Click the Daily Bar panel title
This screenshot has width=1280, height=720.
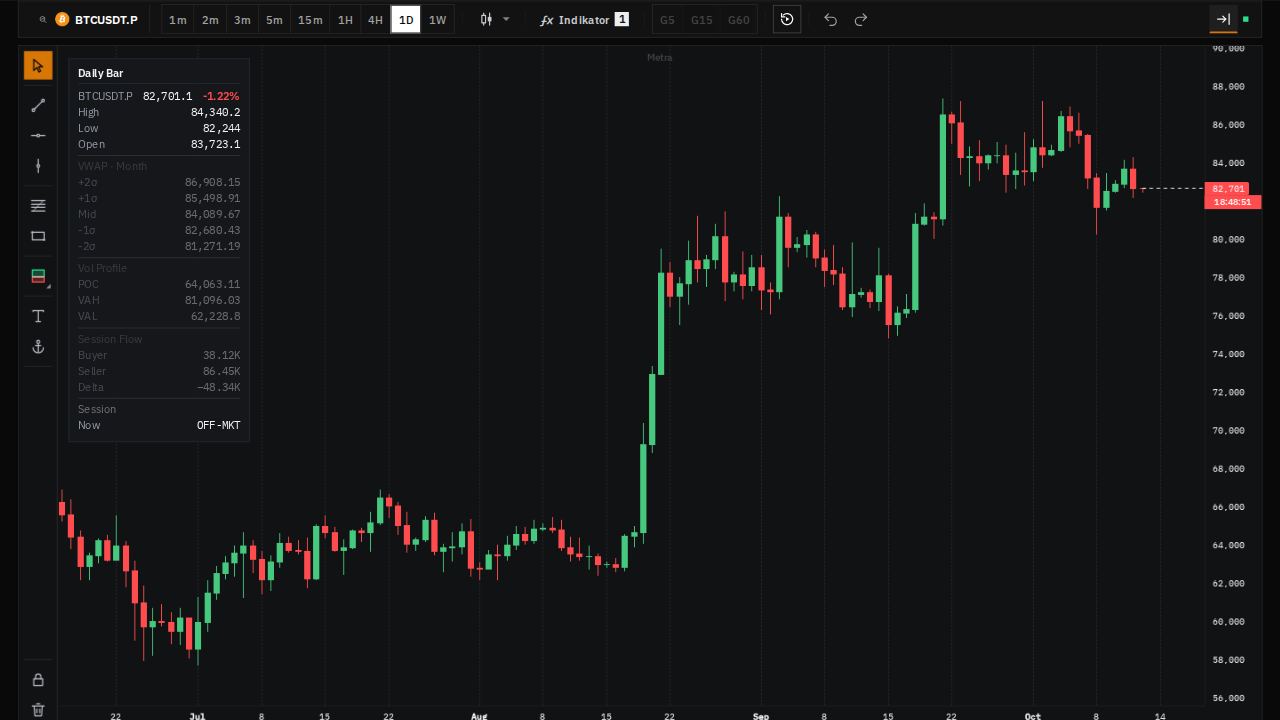pyautogui.click(x=101, y=73)
